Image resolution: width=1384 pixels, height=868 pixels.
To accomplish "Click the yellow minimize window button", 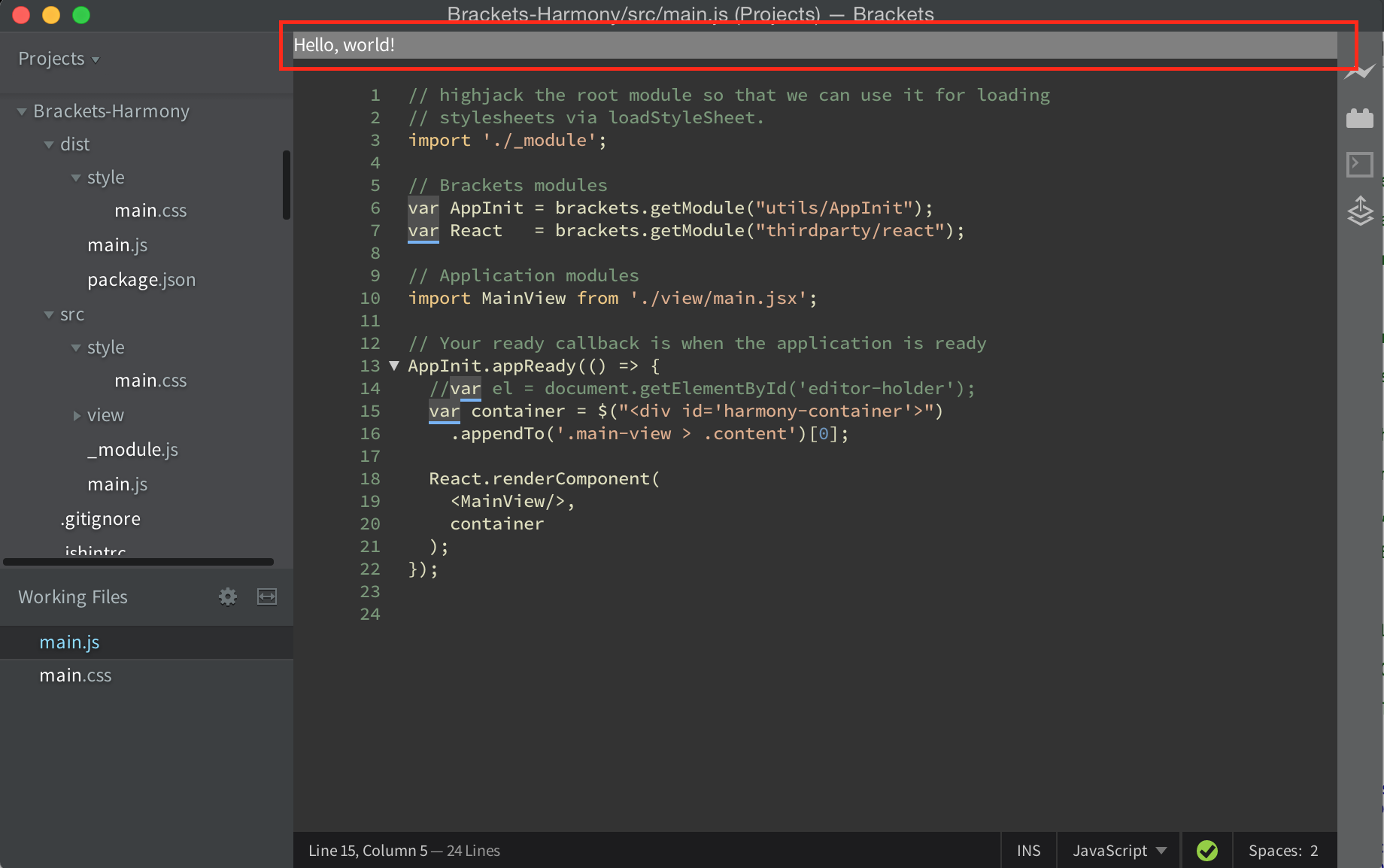I will 51,15.
